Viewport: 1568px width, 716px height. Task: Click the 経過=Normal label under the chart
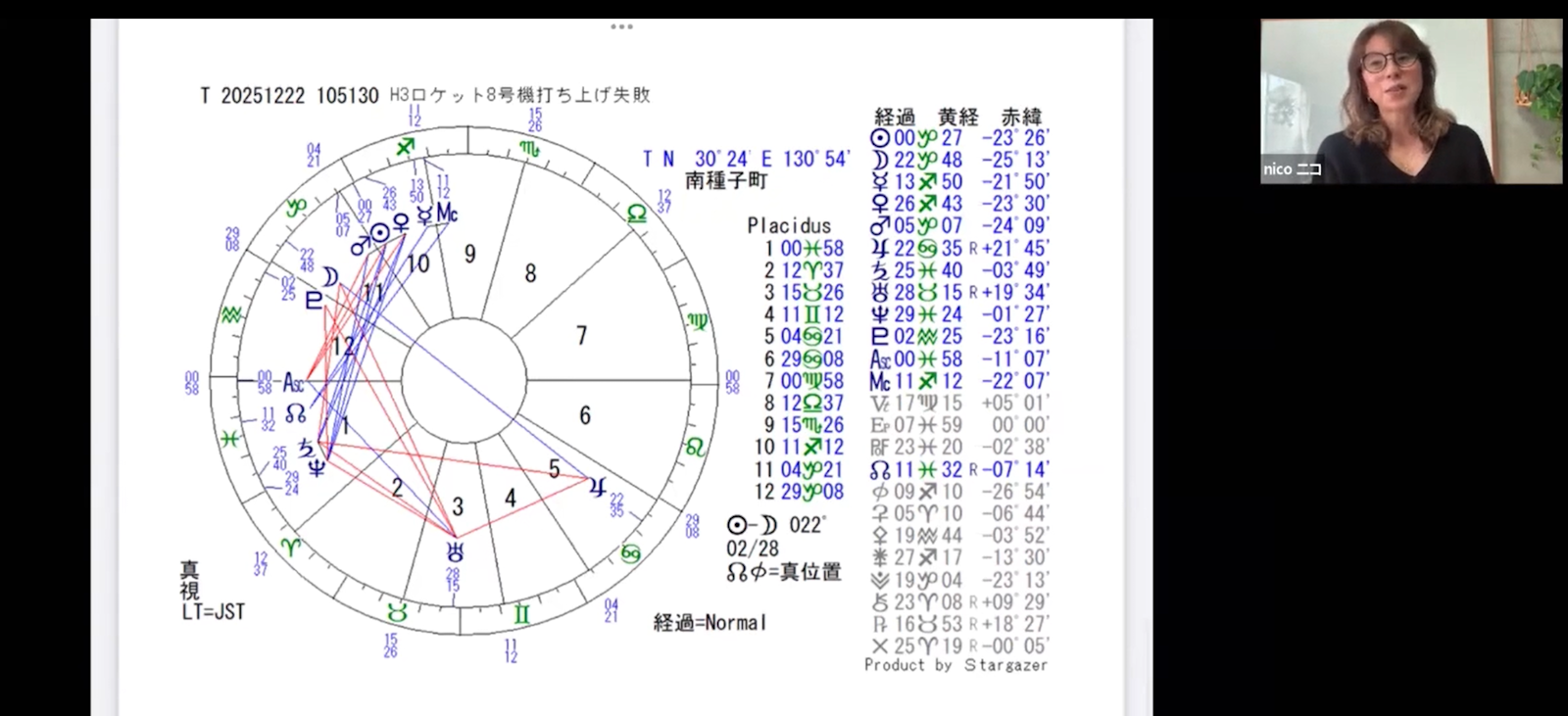[710, 623]
